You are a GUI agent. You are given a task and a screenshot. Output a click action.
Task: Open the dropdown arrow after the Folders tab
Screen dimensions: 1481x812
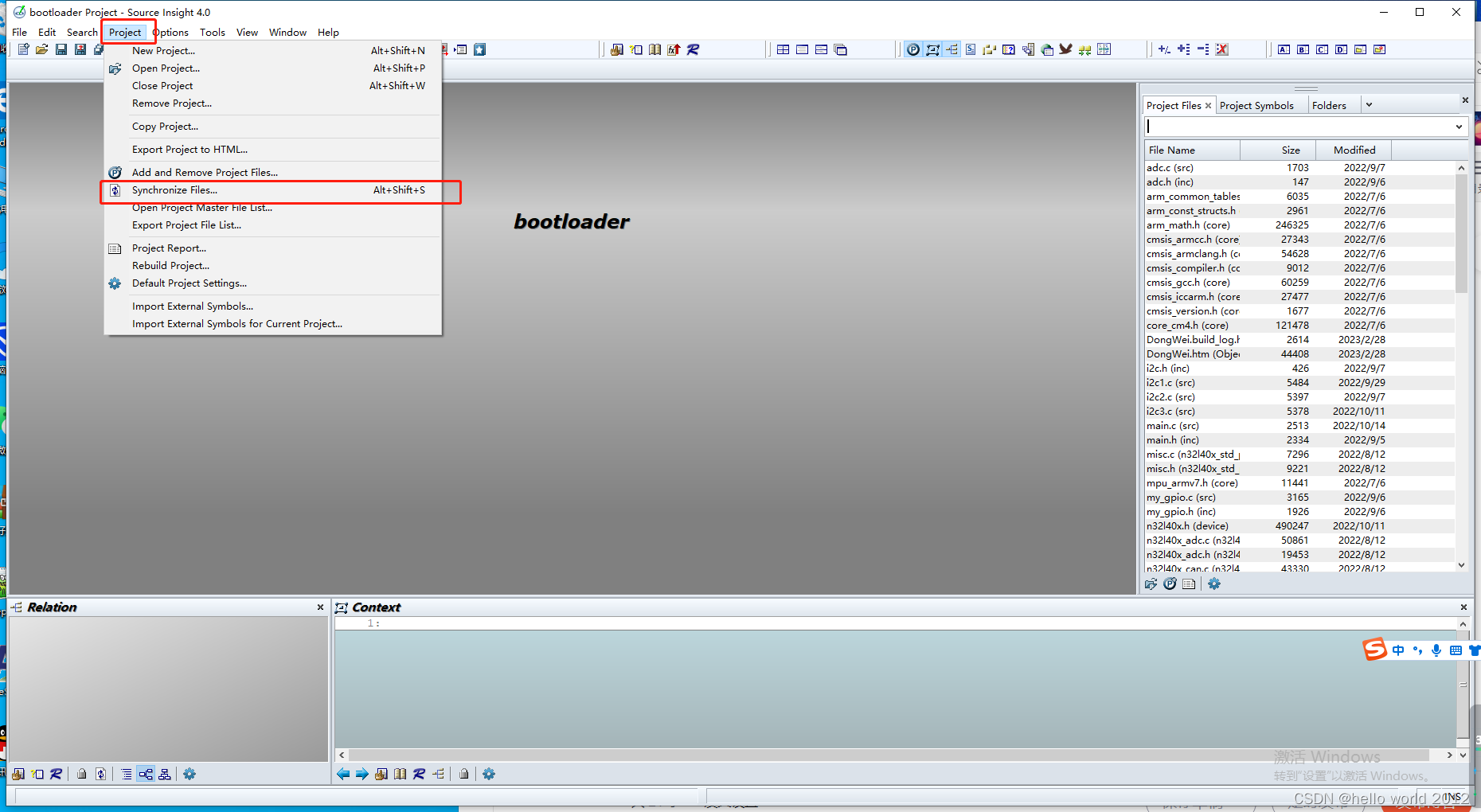click(x=1369, y=105)
